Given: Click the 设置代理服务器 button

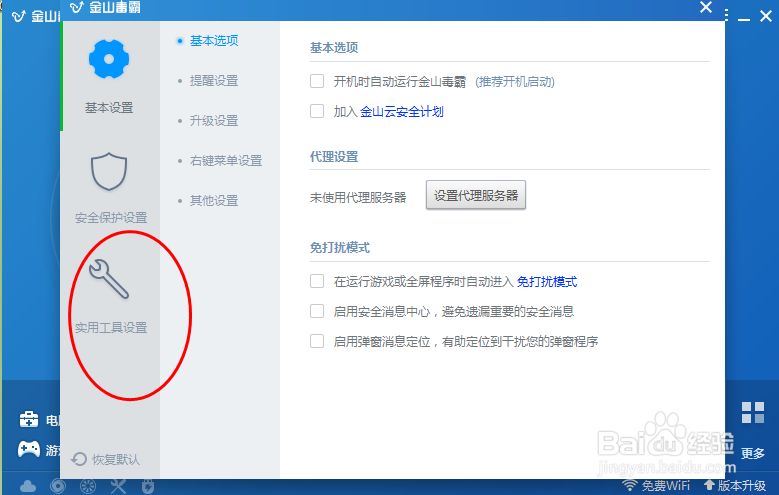Looking at the screenshot, I should (476, 195).
